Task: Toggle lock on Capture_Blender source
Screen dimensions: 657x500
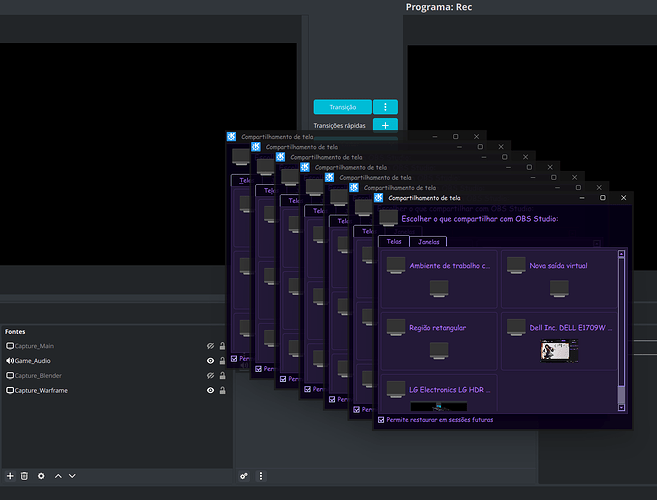Action: tap(222, 376)
